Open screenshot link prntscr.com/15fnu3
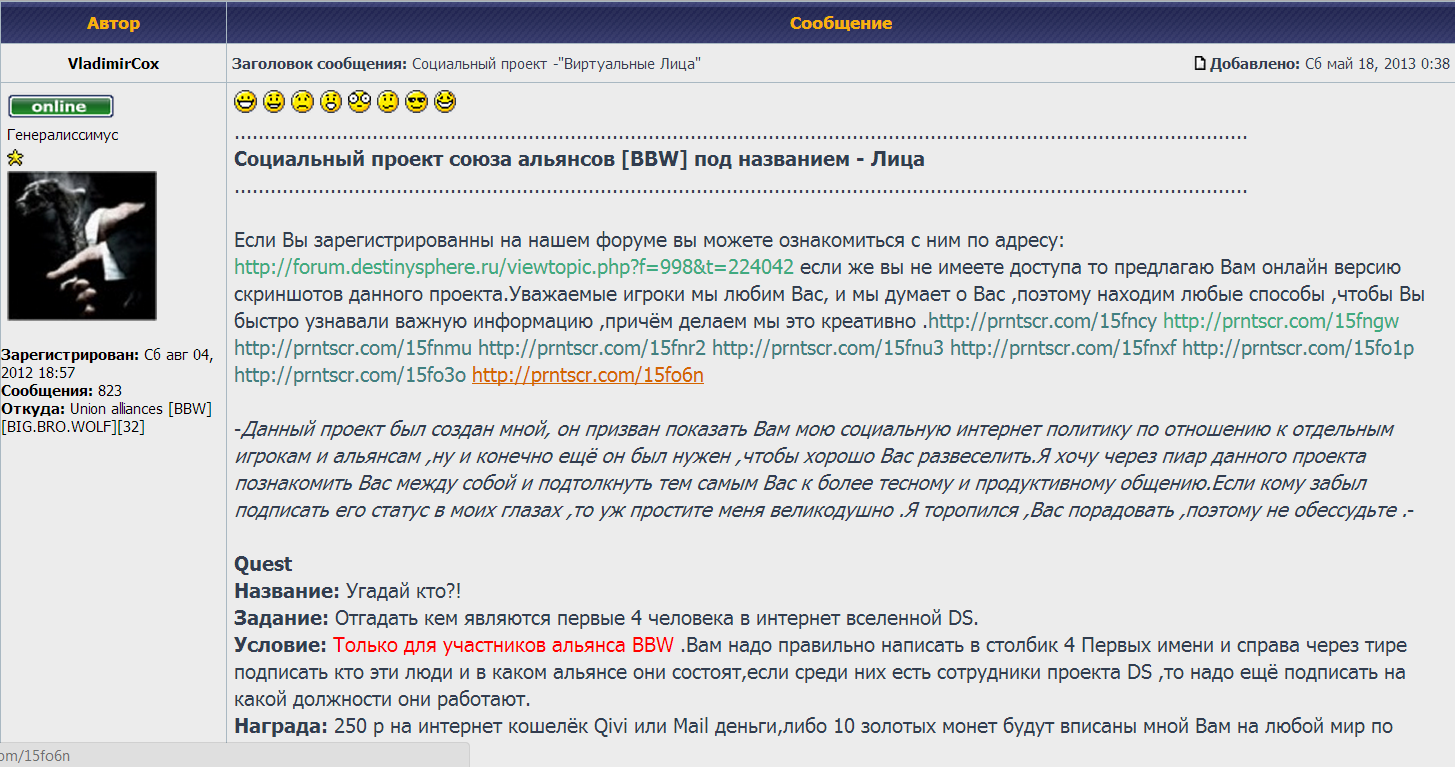The width and height of the screenshot is (1455, 767). pos(828,348)
